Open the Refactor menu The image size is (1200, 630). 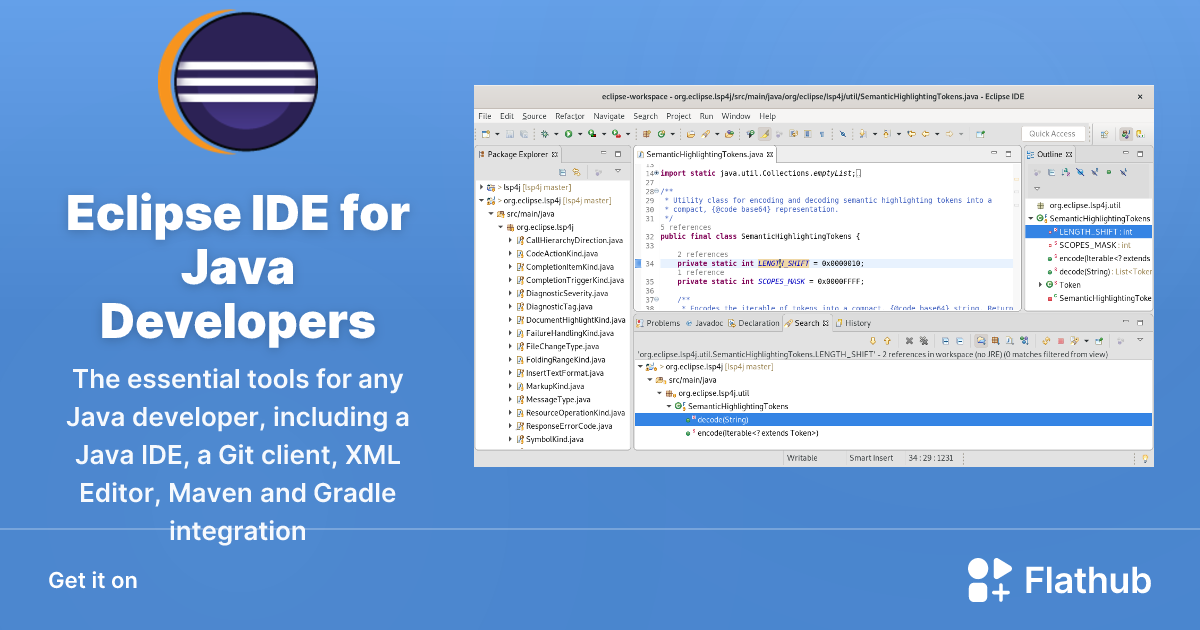click(570, 116)
